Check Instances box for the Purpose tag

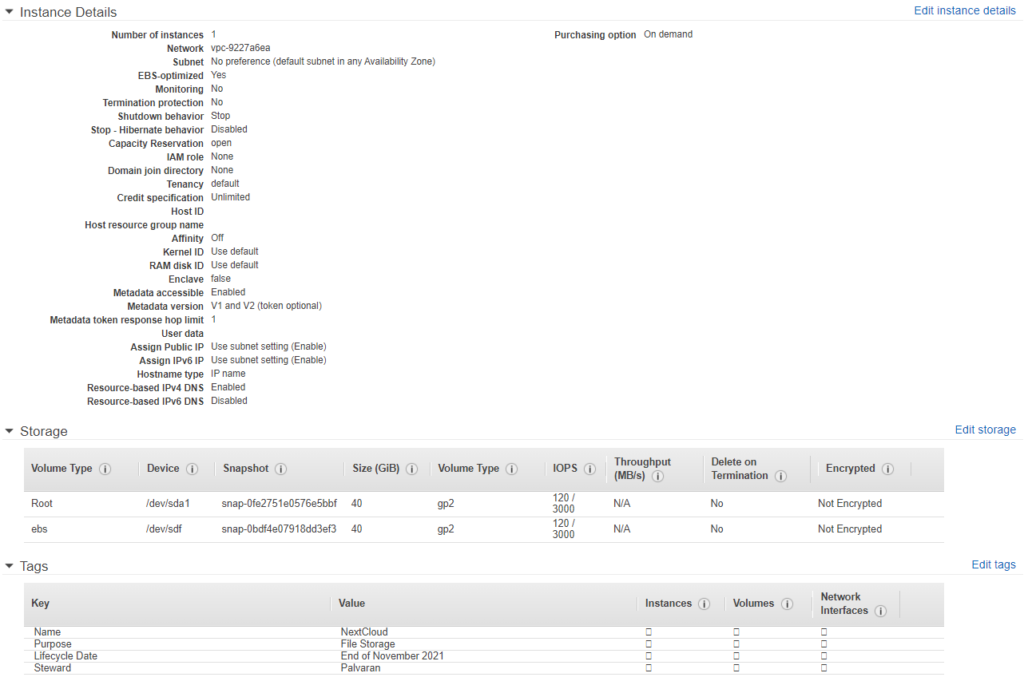648,644
